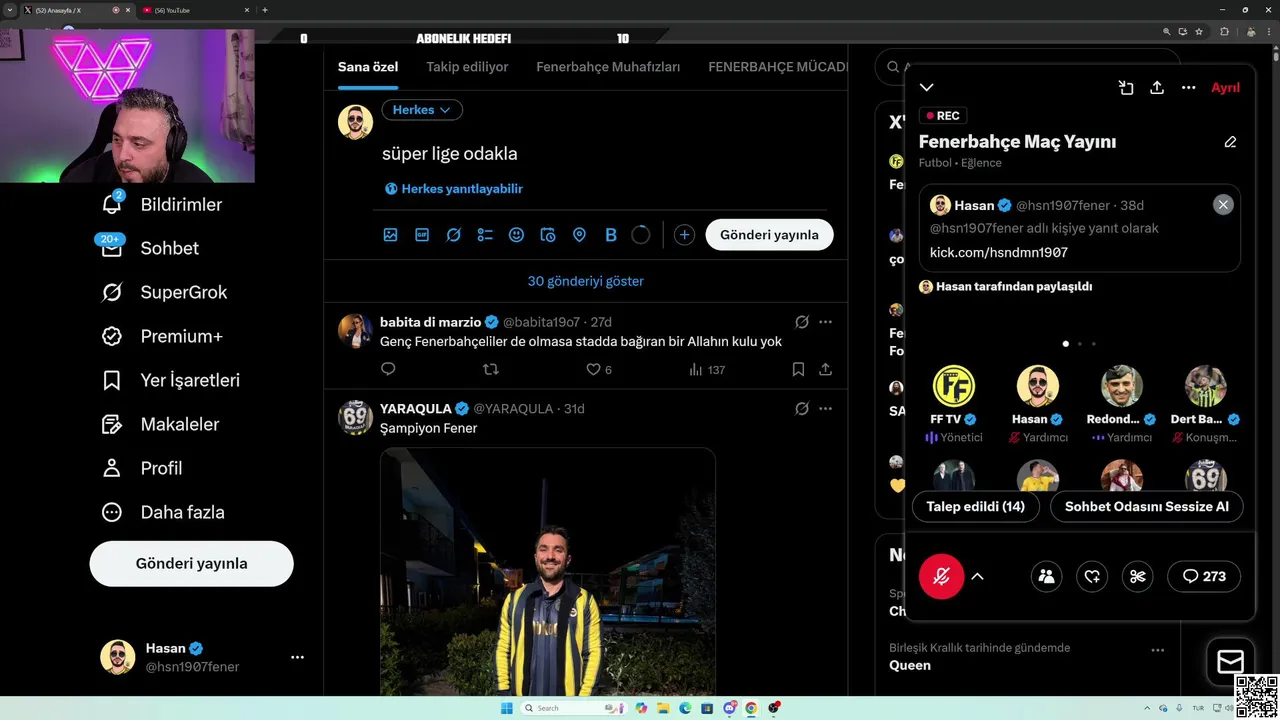
Task: Switch to Sana özel tab
Action: [x=368, y=67]
